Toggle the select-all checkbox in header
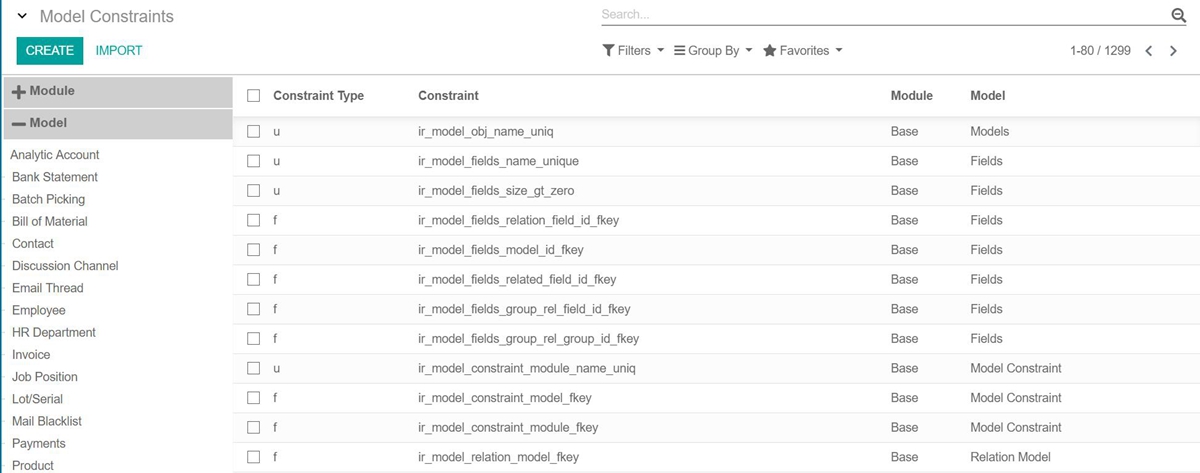The width and height of the screenshot is (1200, 473). pyautogui.click(x=254, y=96)
